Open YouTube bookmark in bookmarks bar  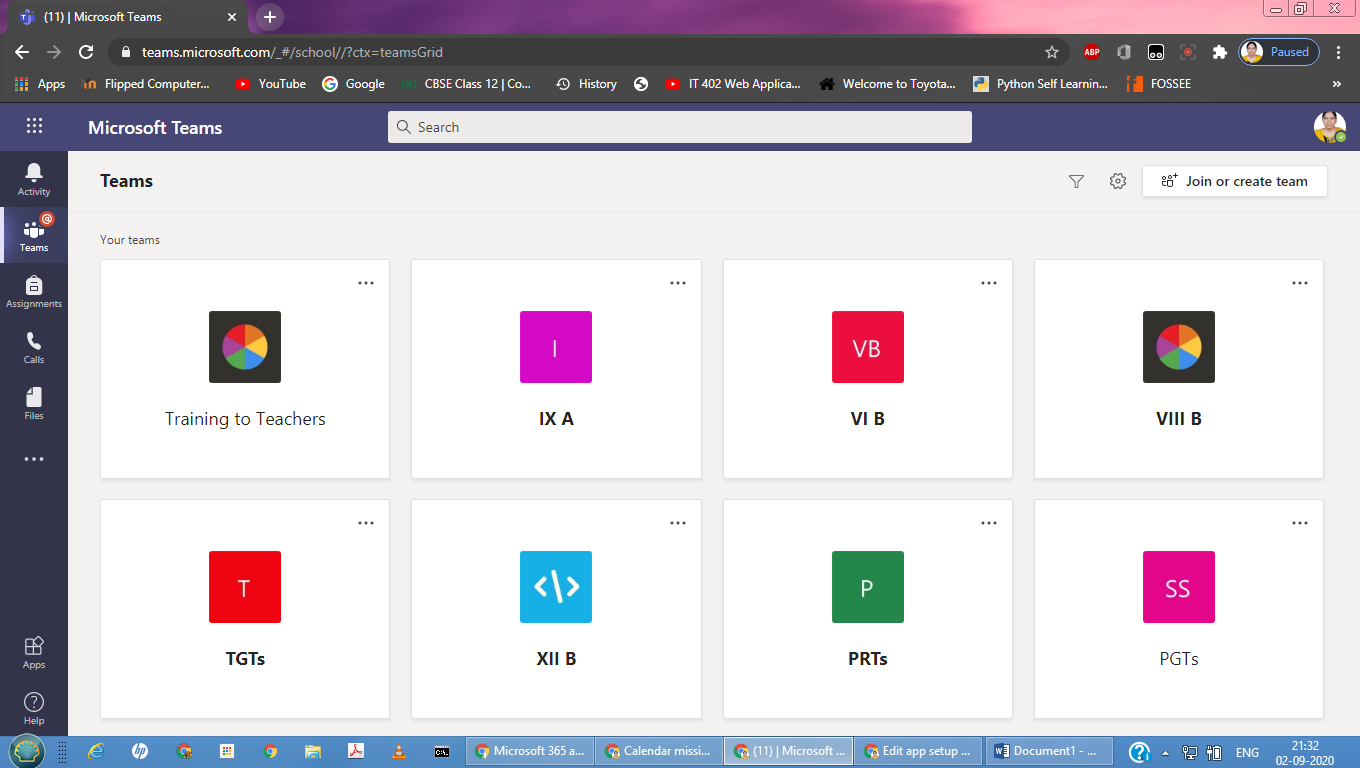click(x=270, y=84)
